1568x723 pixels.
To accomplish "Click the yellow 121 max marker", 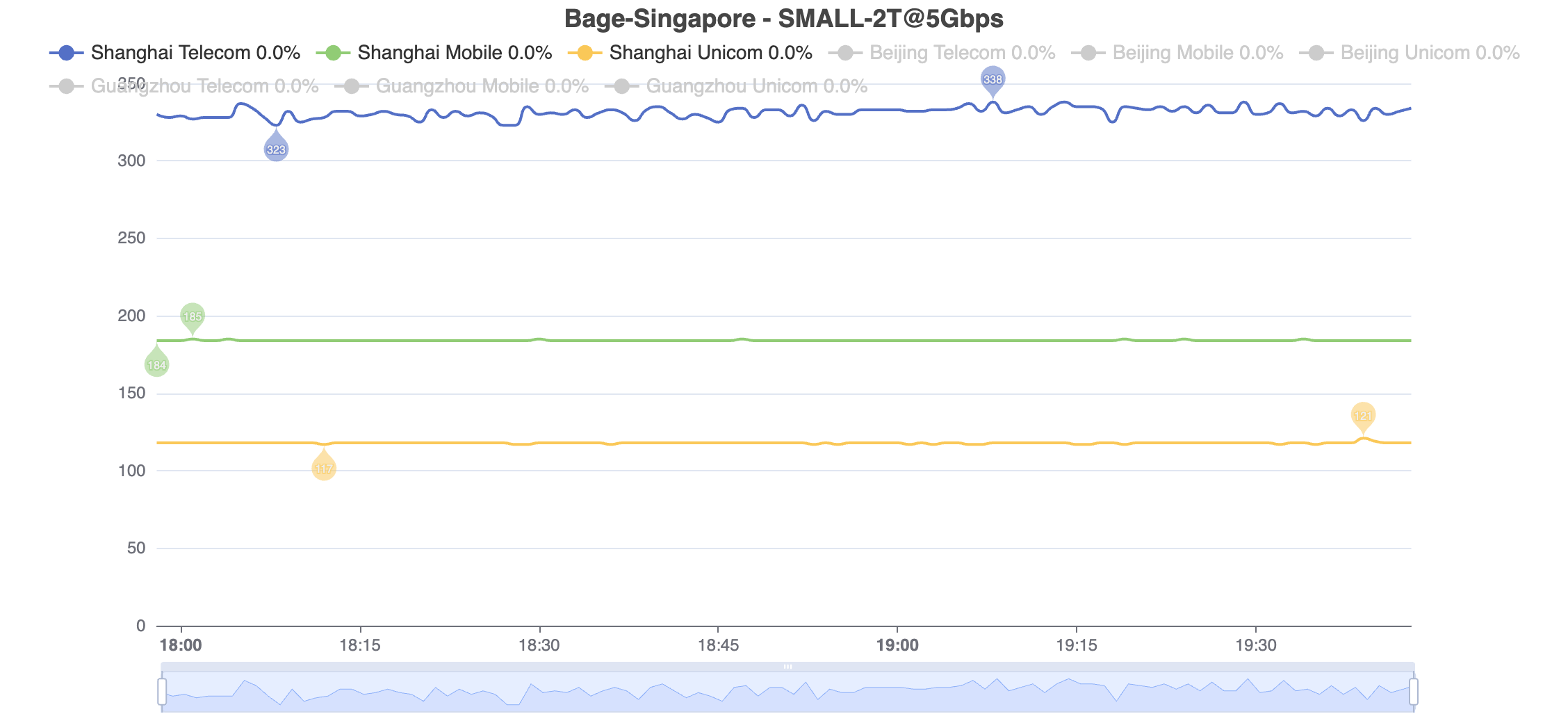I will point(1363,416).
